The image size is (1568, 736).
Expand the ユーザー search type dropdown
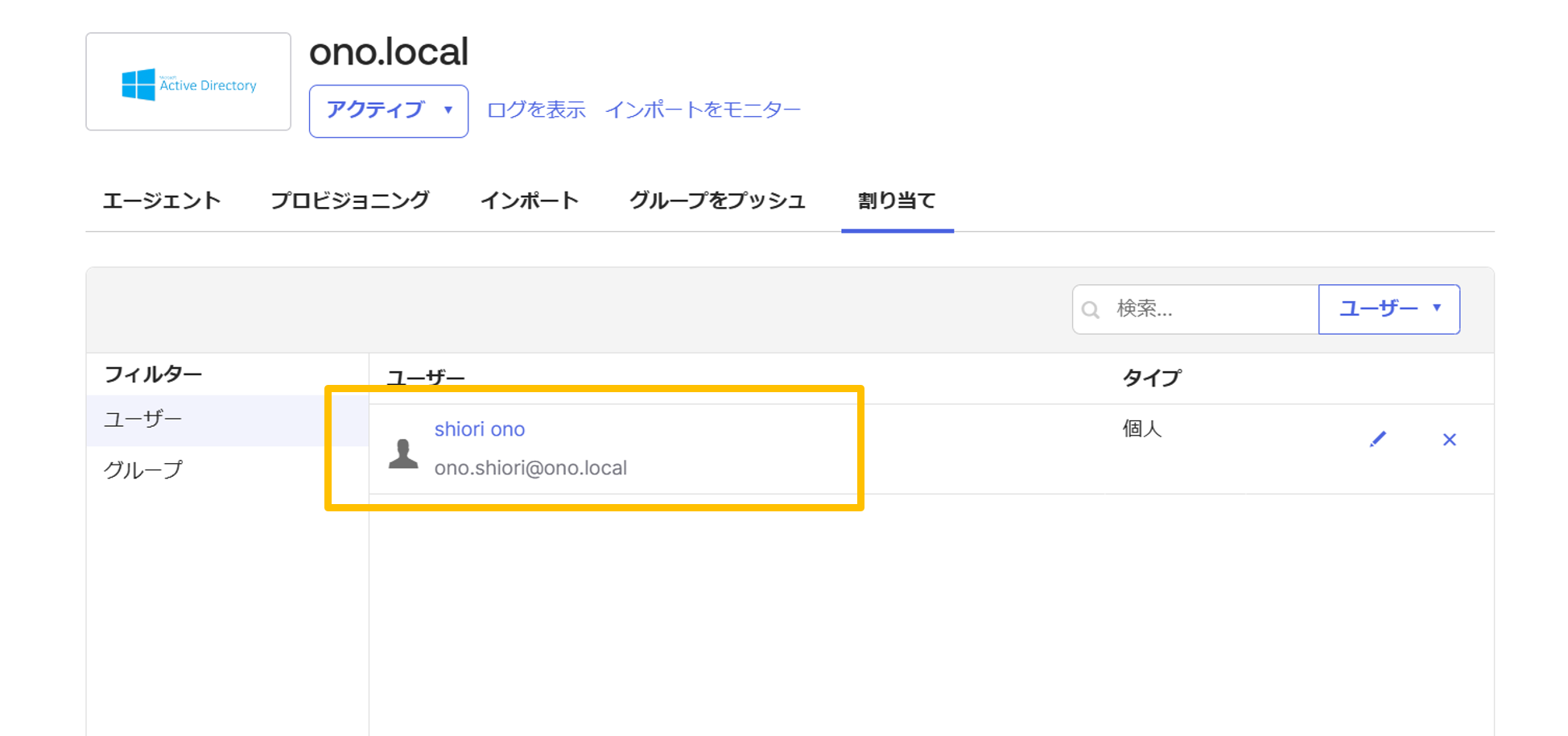tap(1389, 309)
